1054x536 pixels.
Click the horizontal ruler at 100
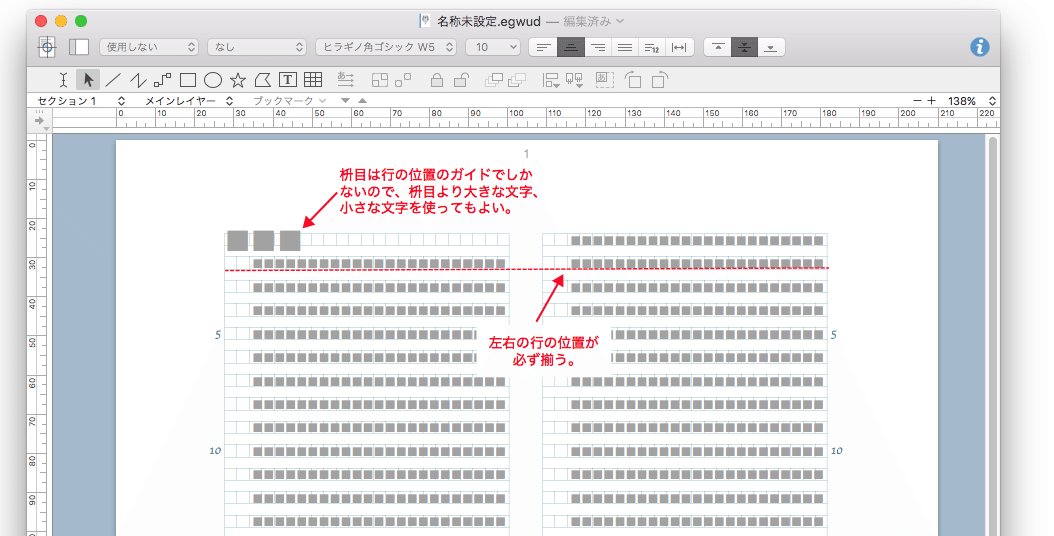tap(516, 114)
